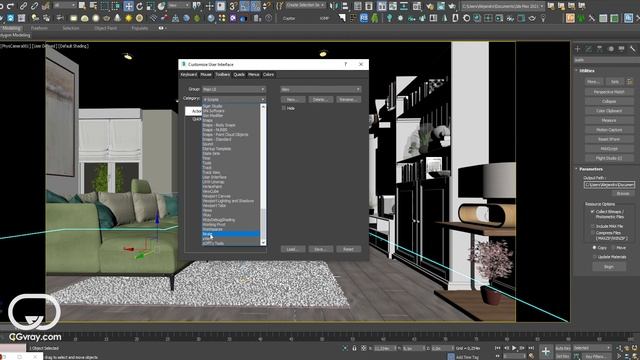Click the Align tool icon
Image resolution: width=640 pixels, height=360 pixels.
(x=345, y=6)
